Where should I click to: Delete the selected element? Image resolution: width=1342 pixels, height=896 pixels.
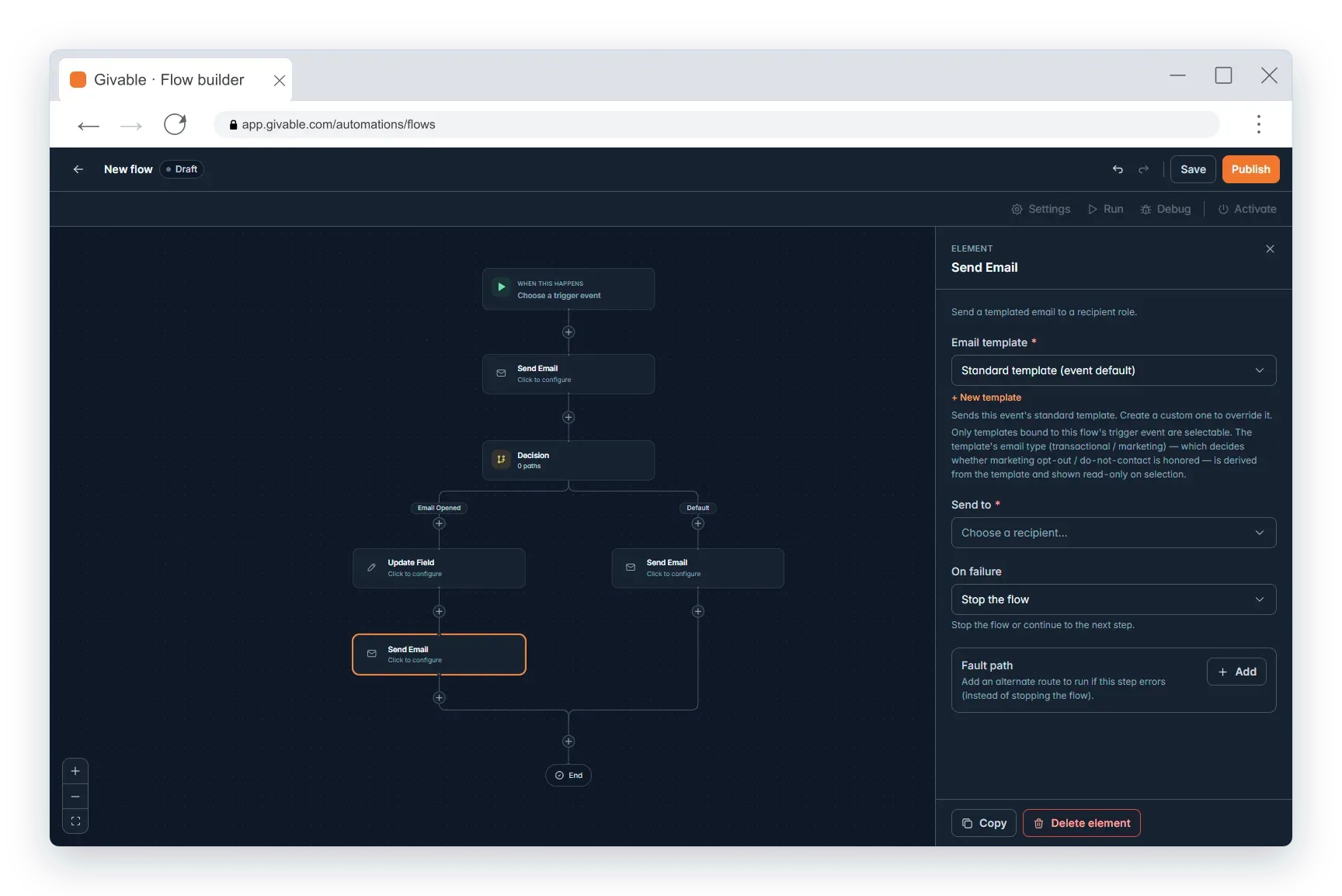tap(1081, 823)
